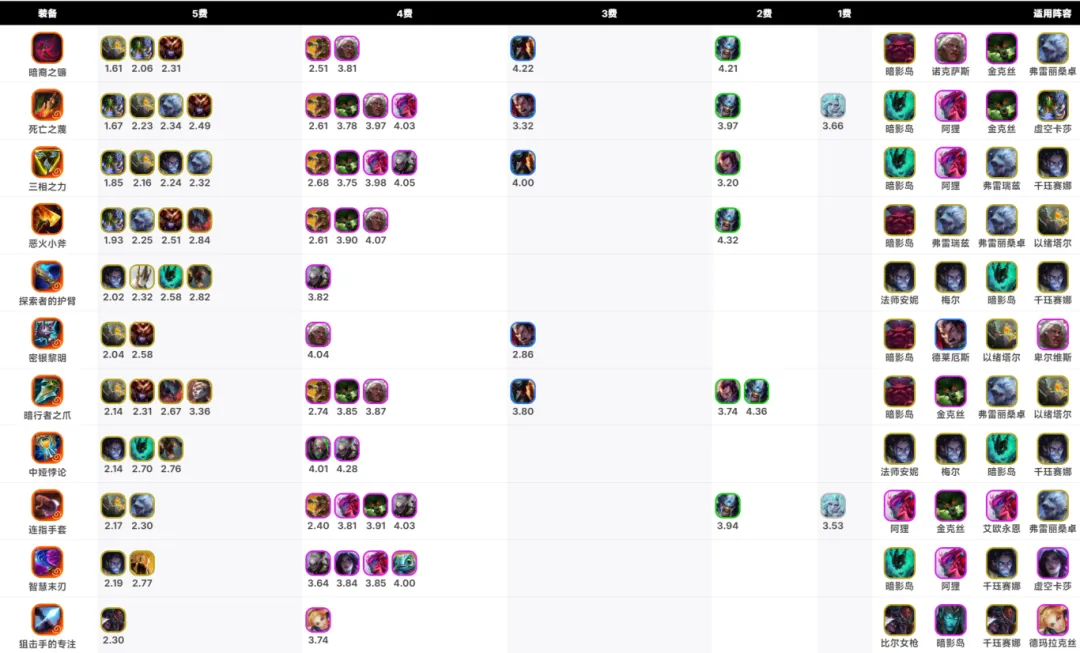
Task: Open the 狙击手的专注 item icon
Action: (x=48, y=620)
